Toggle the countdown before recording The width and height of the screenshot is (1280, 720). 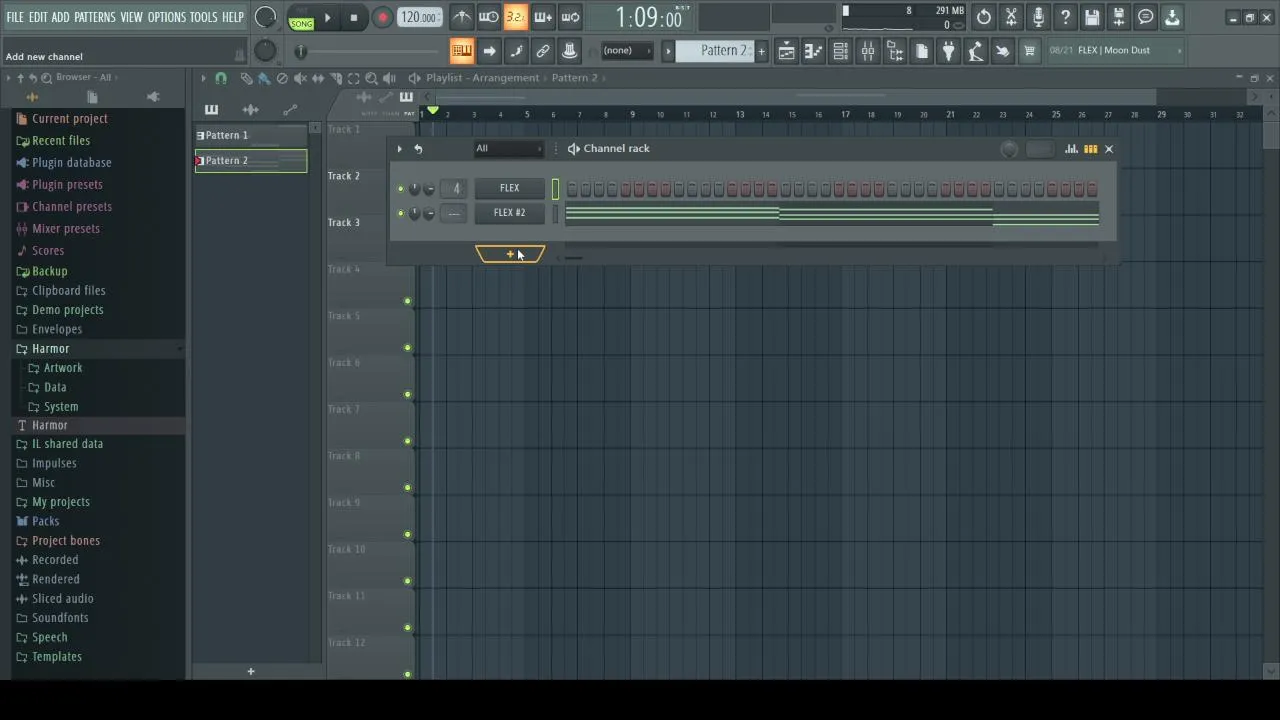516,17
